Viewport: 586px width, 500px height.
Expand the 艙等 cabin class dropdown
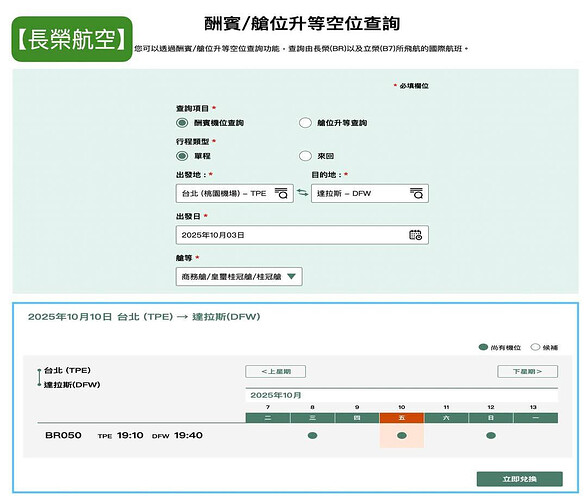[239, 277]
